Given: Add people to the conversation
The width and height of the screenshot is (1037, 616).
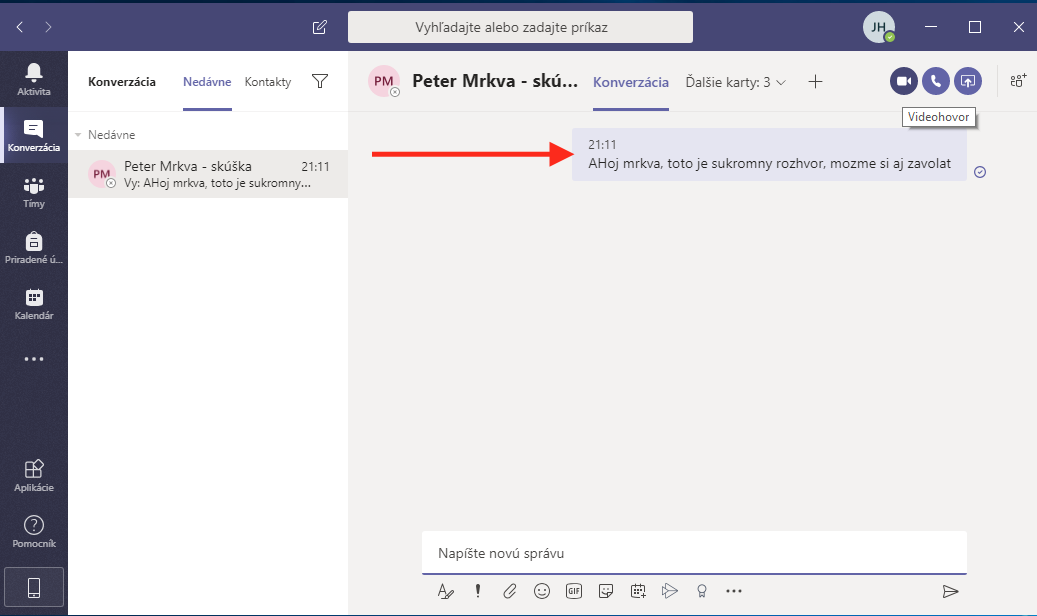Looking at the screenshot, I should (x=1018, y=81).
